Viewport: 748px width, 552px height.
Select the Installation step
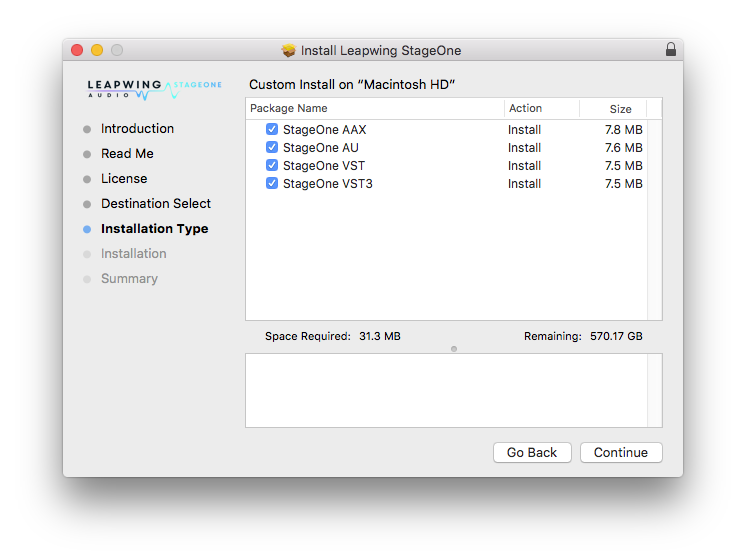pyautogui.click(x=133, y=253)
